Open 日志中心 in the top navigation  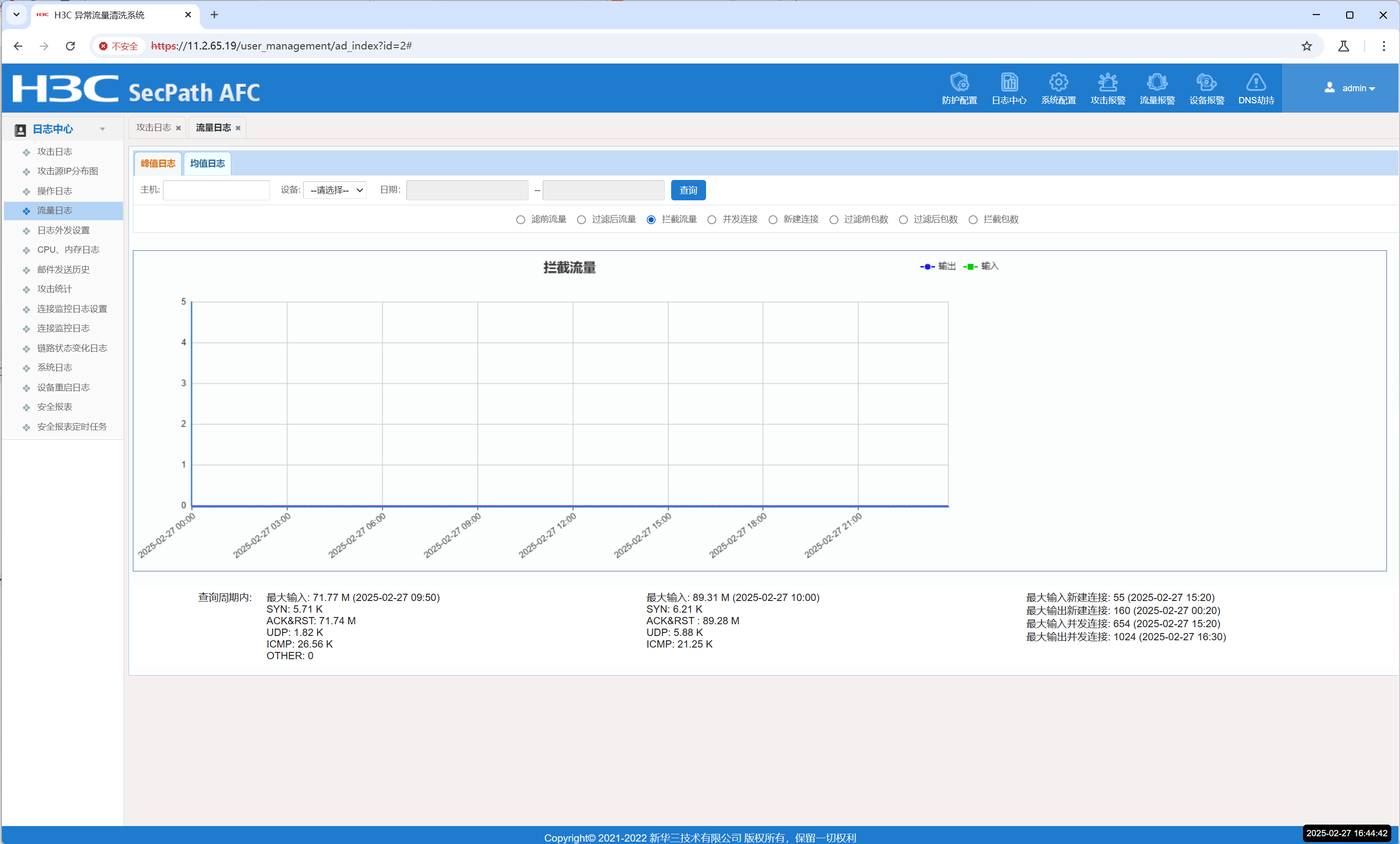1009,89
